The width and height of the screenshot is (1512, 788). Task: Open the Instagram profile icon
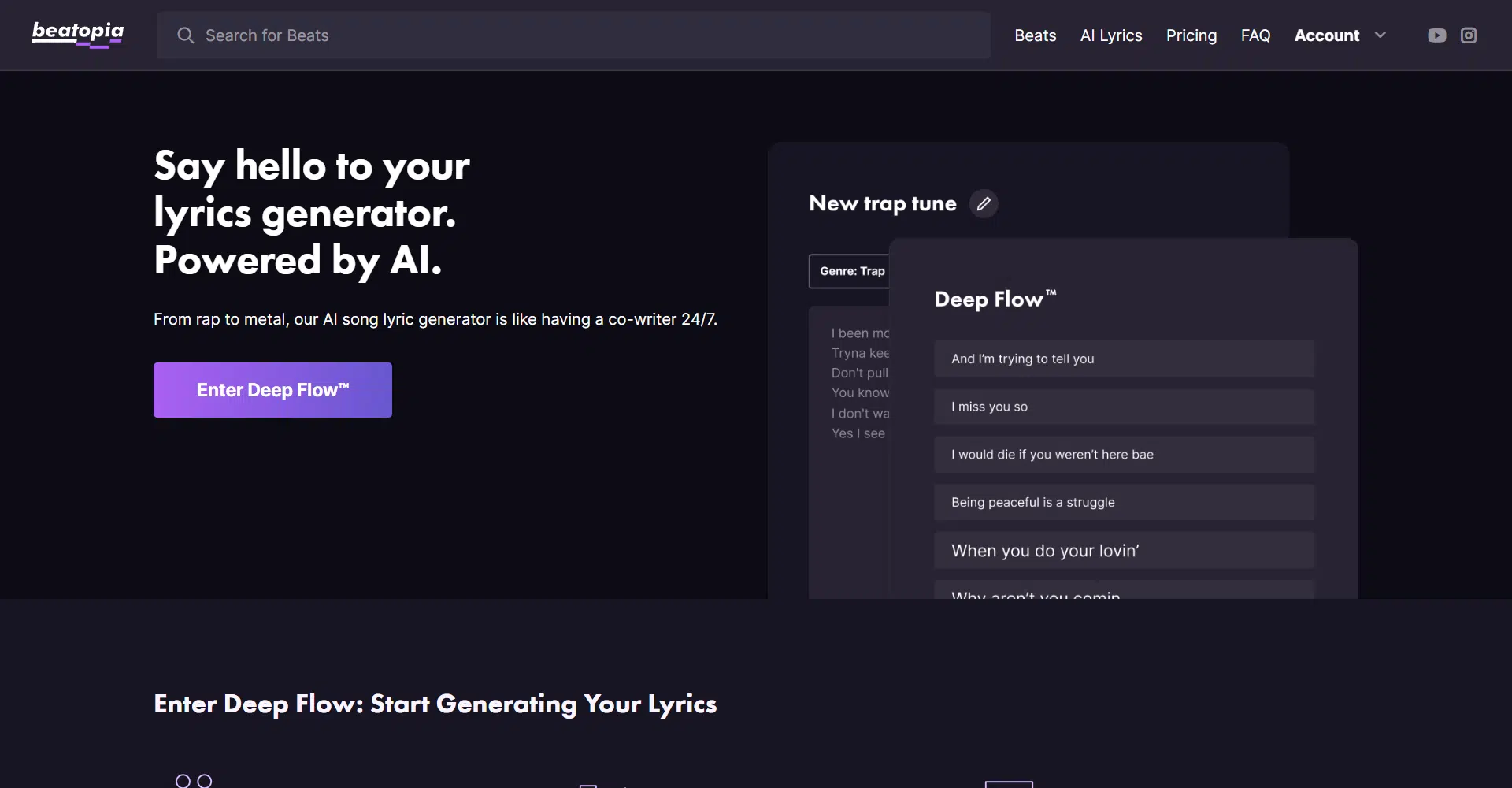point(1469,35)
